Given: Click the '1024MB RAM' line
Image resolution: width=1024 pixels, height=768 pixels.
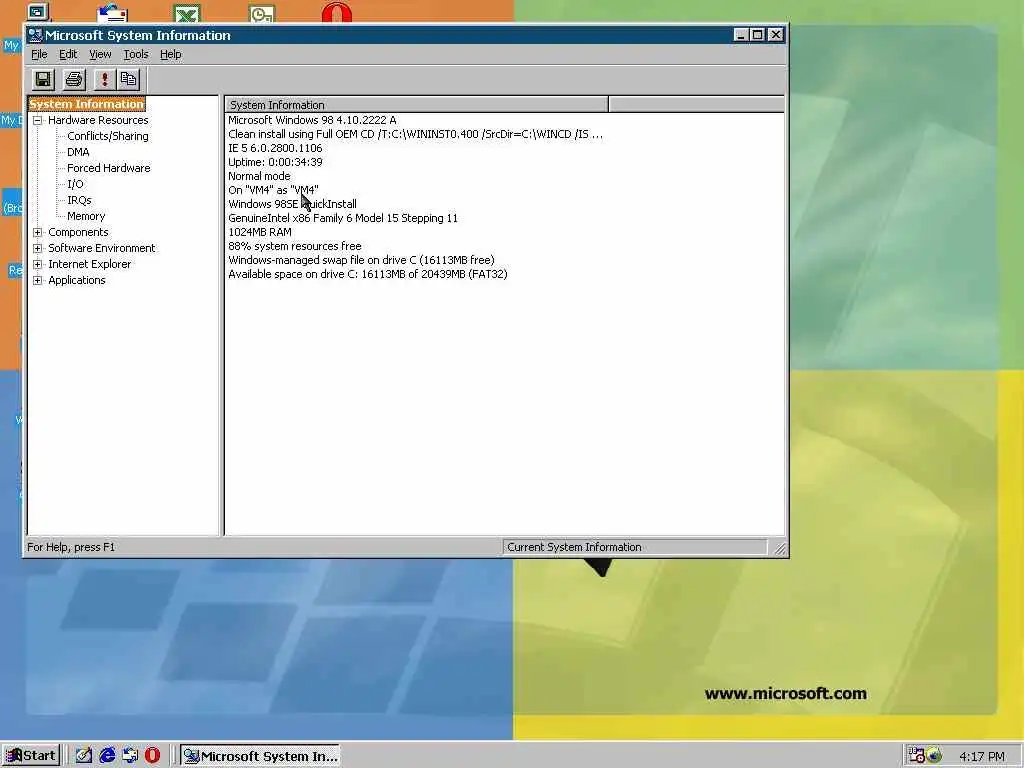Looking at the screenshot, I should [x=260, y=232].
